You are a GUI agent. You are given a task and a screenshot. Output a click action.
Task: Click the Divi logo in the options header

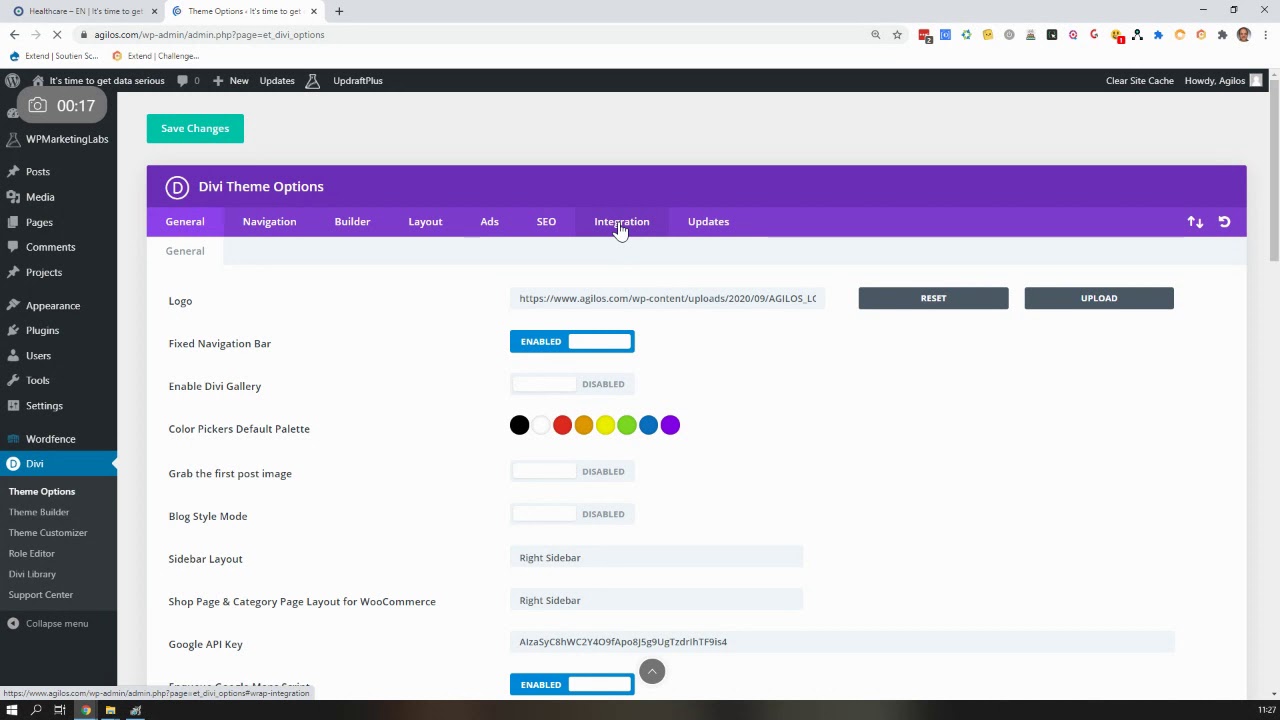click(177, 187)
